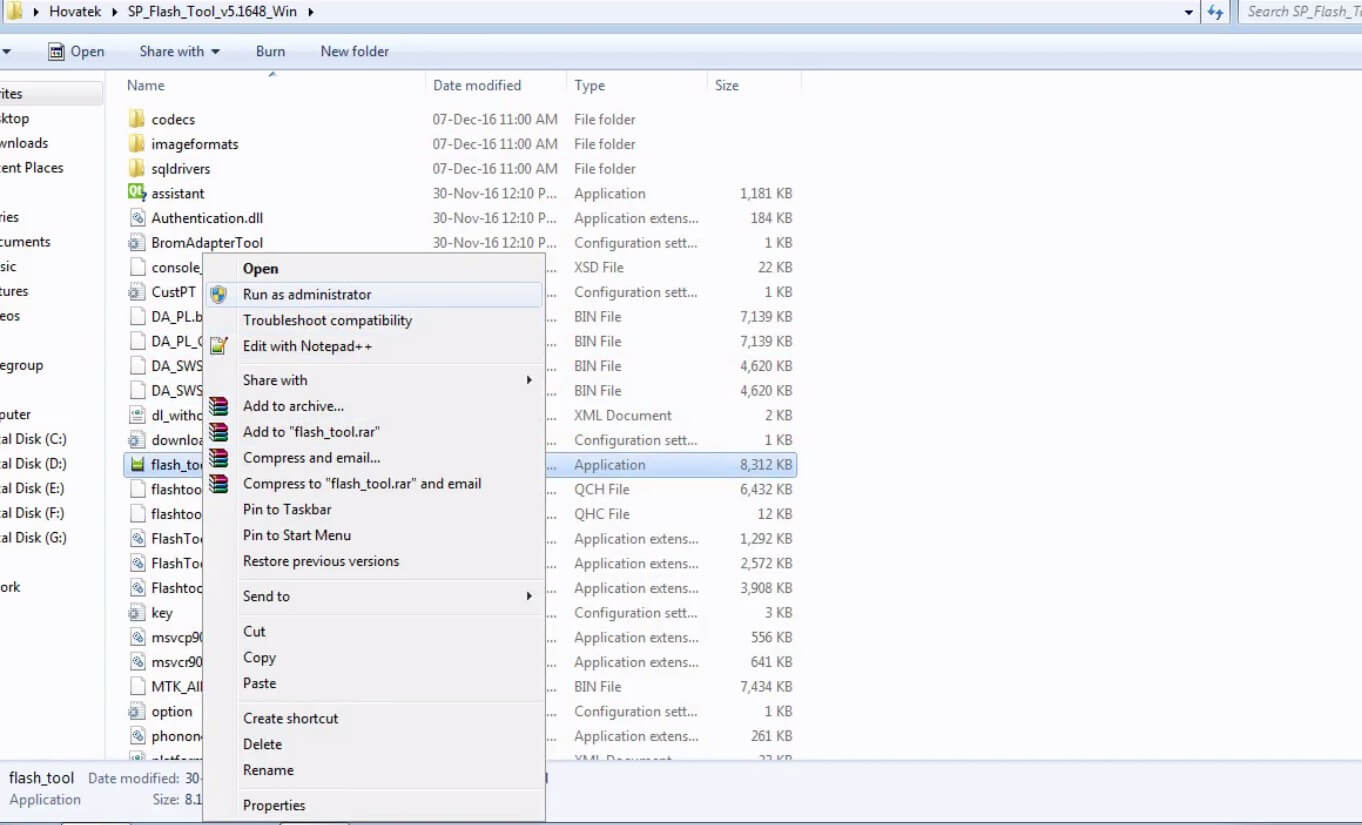
Task: Expand the address bar history dropdown
Action: tap(1189, 11)
